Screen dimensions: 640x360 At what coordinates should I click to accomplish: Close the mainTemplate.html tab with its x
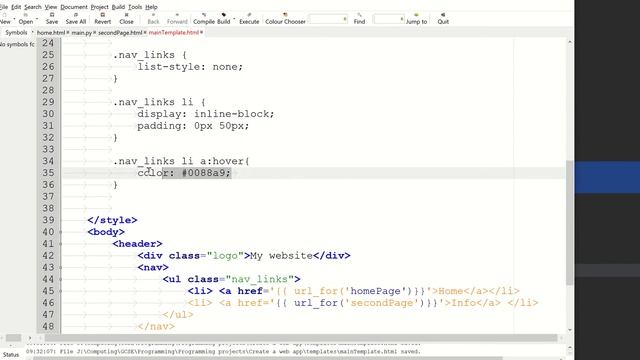pos(202,32)
